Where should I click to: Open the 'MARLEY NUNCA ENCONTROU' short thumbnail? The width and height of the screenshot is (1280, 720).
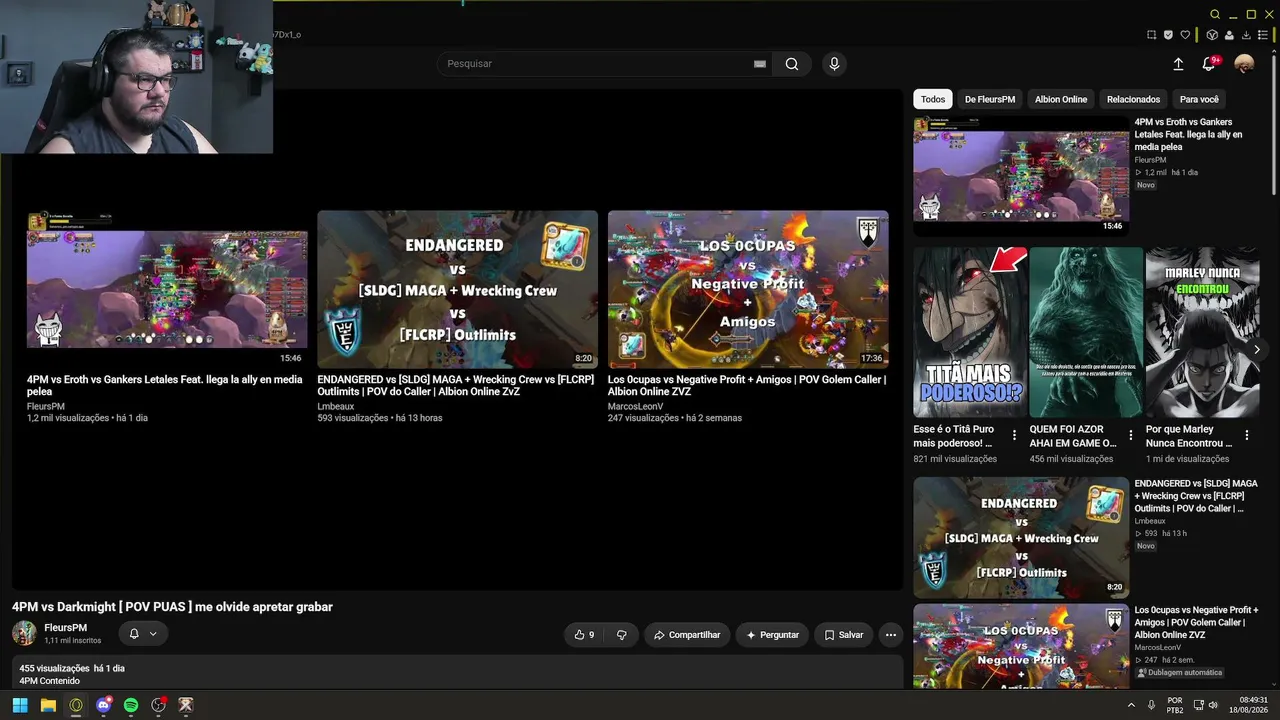click(1202, 332)
